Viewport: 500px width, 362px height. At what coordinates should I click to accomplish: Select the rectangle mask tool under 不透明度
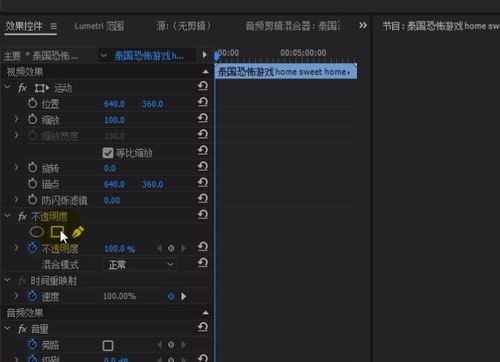click(x=57, y=232)
